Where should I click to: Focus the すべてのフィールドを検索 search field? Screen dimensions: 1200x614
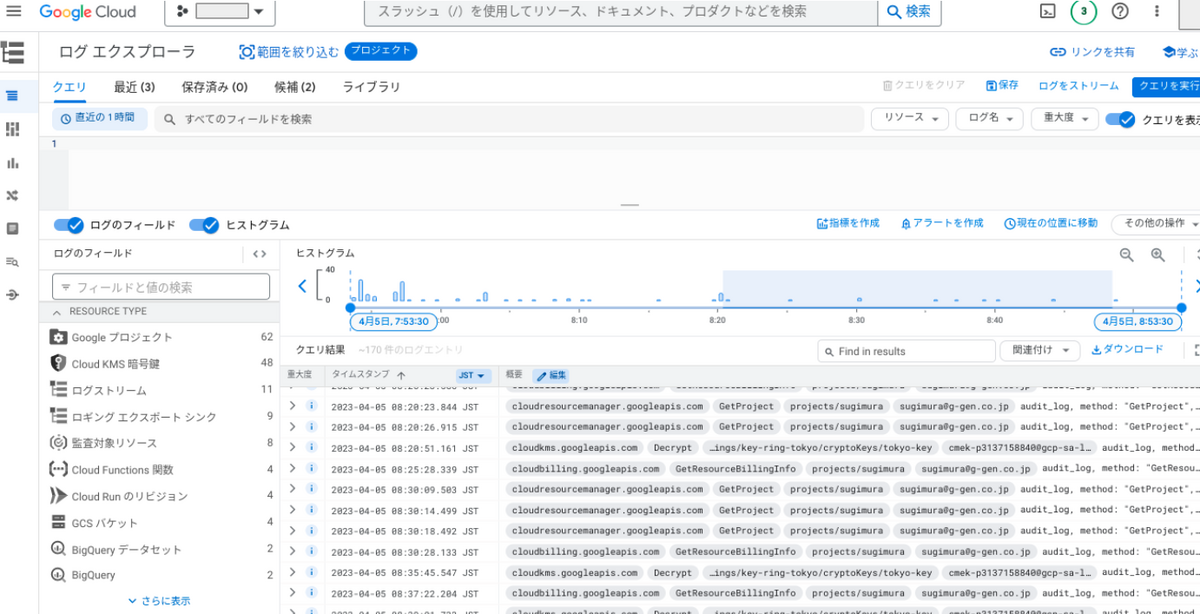click(x=509, y=119)
